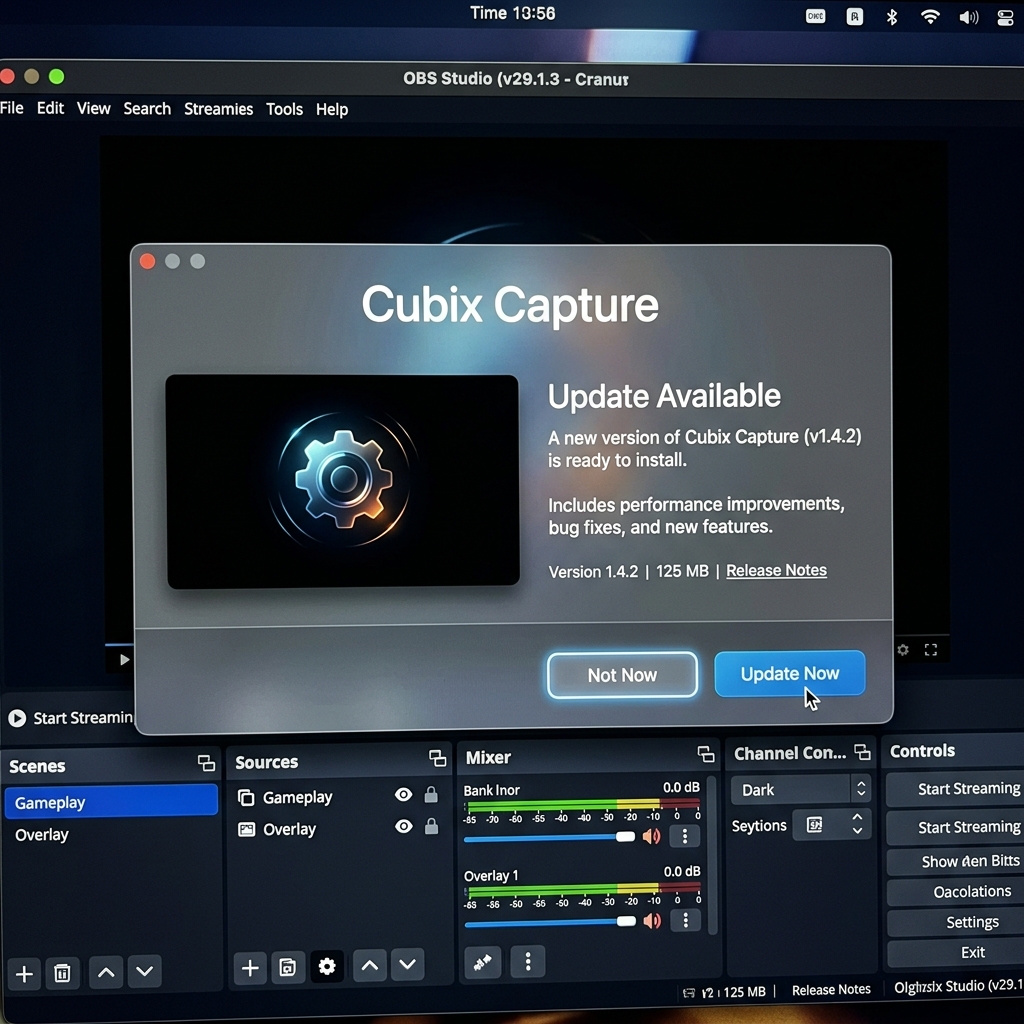Click the Seytions icon box

click(815, 825)
